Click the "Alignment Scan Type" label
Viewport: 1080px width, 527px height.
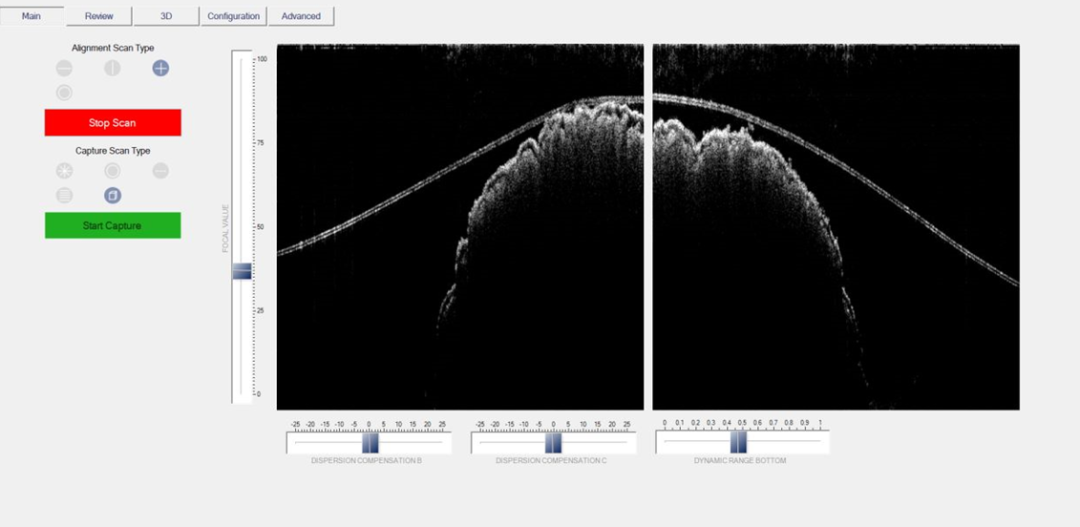(113, 48)
